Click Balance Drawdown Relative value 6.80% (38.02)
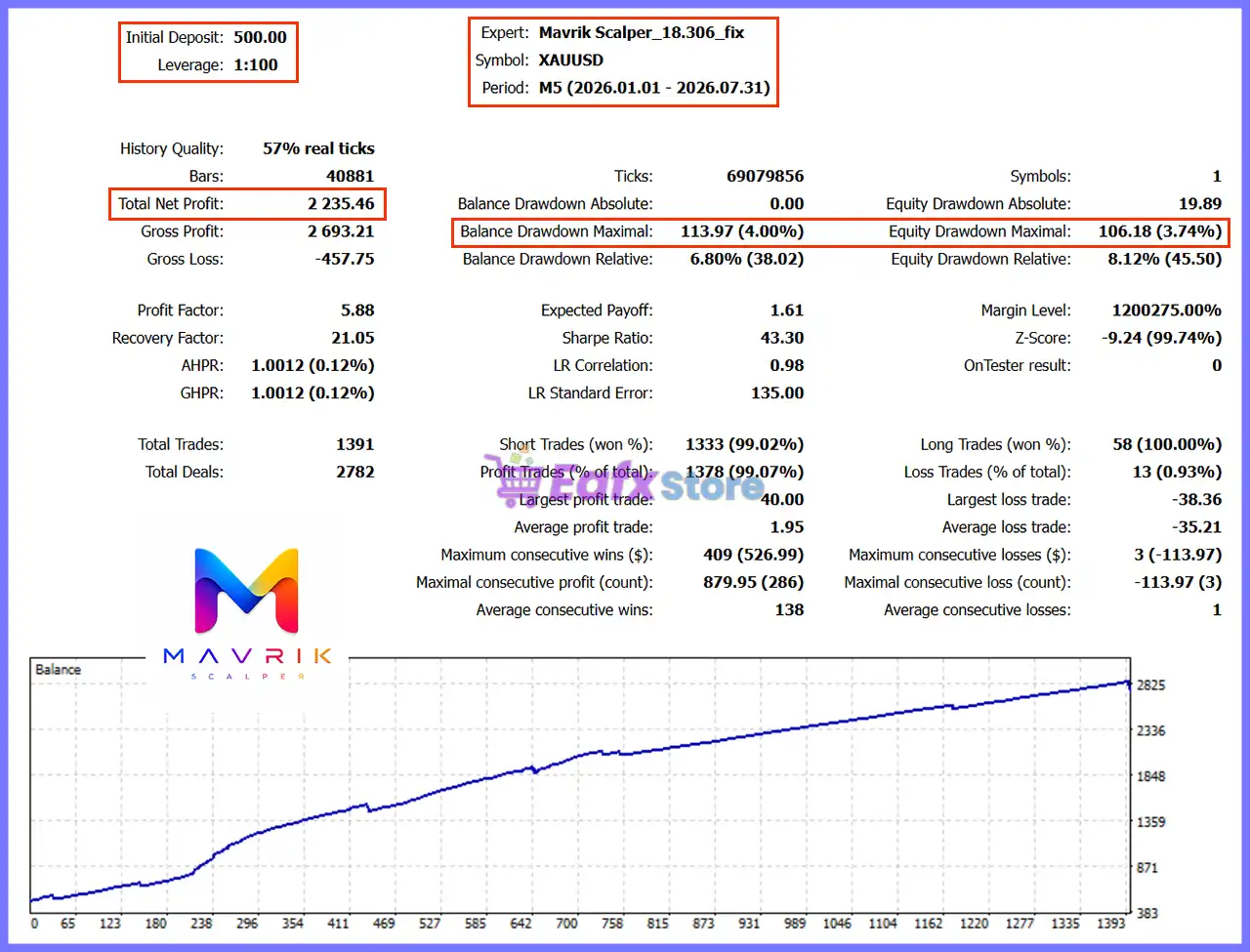The height and width of the screenshot is (952, 1250). tap(747, 259)
